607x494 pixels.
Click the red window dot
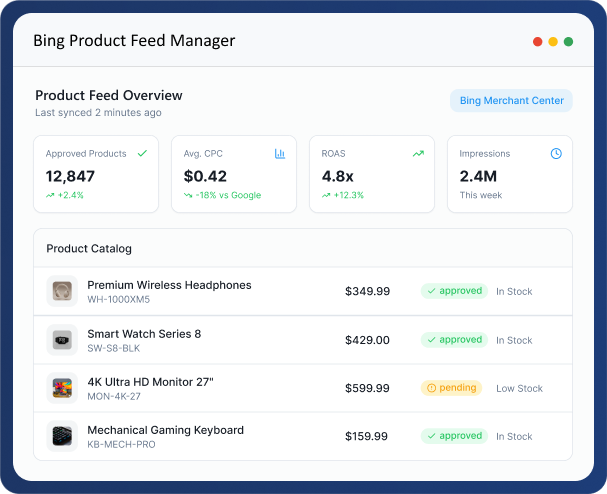pos(538,42)
